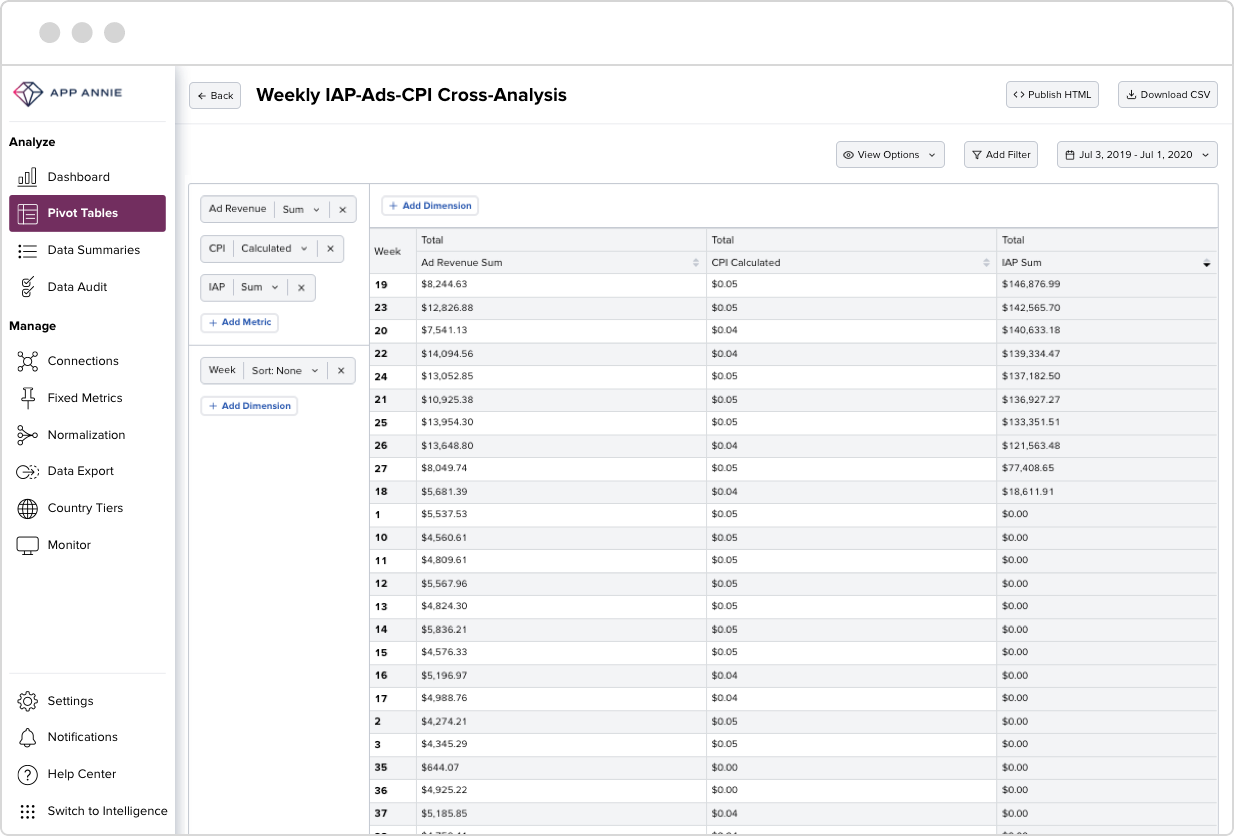The image size is (1234, 836).
Task: Toggle sort on the IAP Sum column
Action: (x=1206, y=263)
